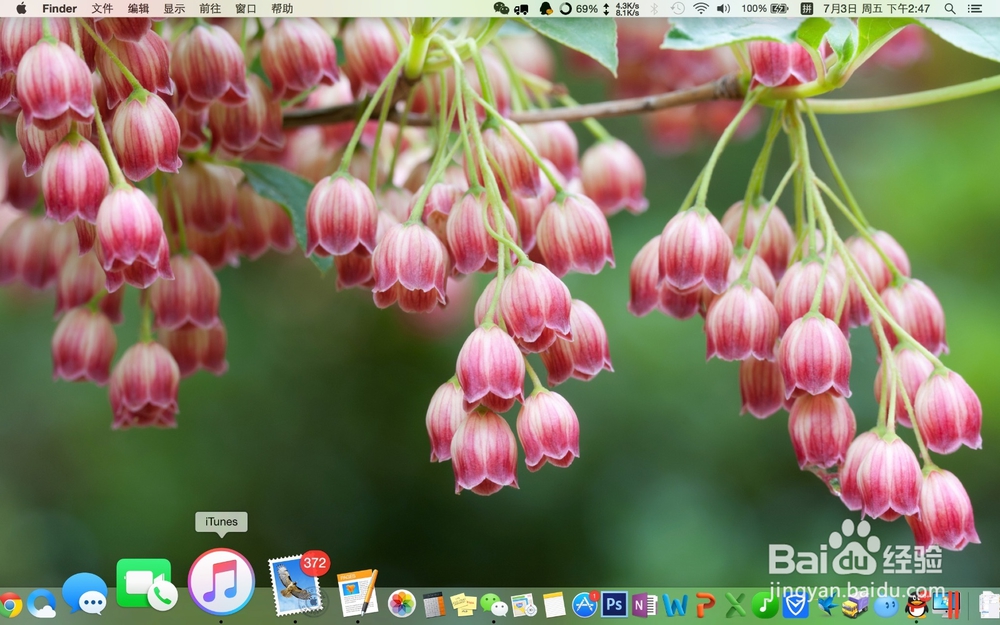Viewport: 1000px width, 625px height.
Task: Click the truck icon in menu bar
Action: [x=521, y=9]
